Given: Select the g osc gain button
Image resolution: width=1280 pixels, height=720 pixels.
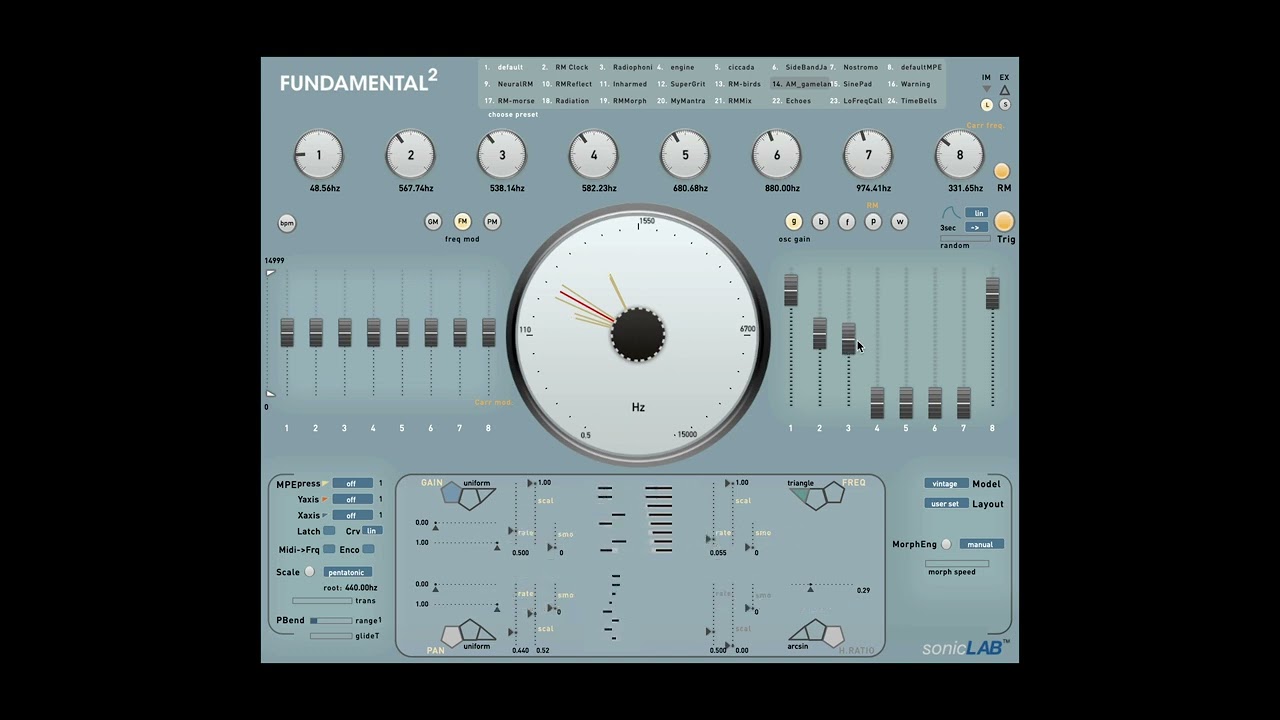Looking at the screenshot, I should pos(794,222).
